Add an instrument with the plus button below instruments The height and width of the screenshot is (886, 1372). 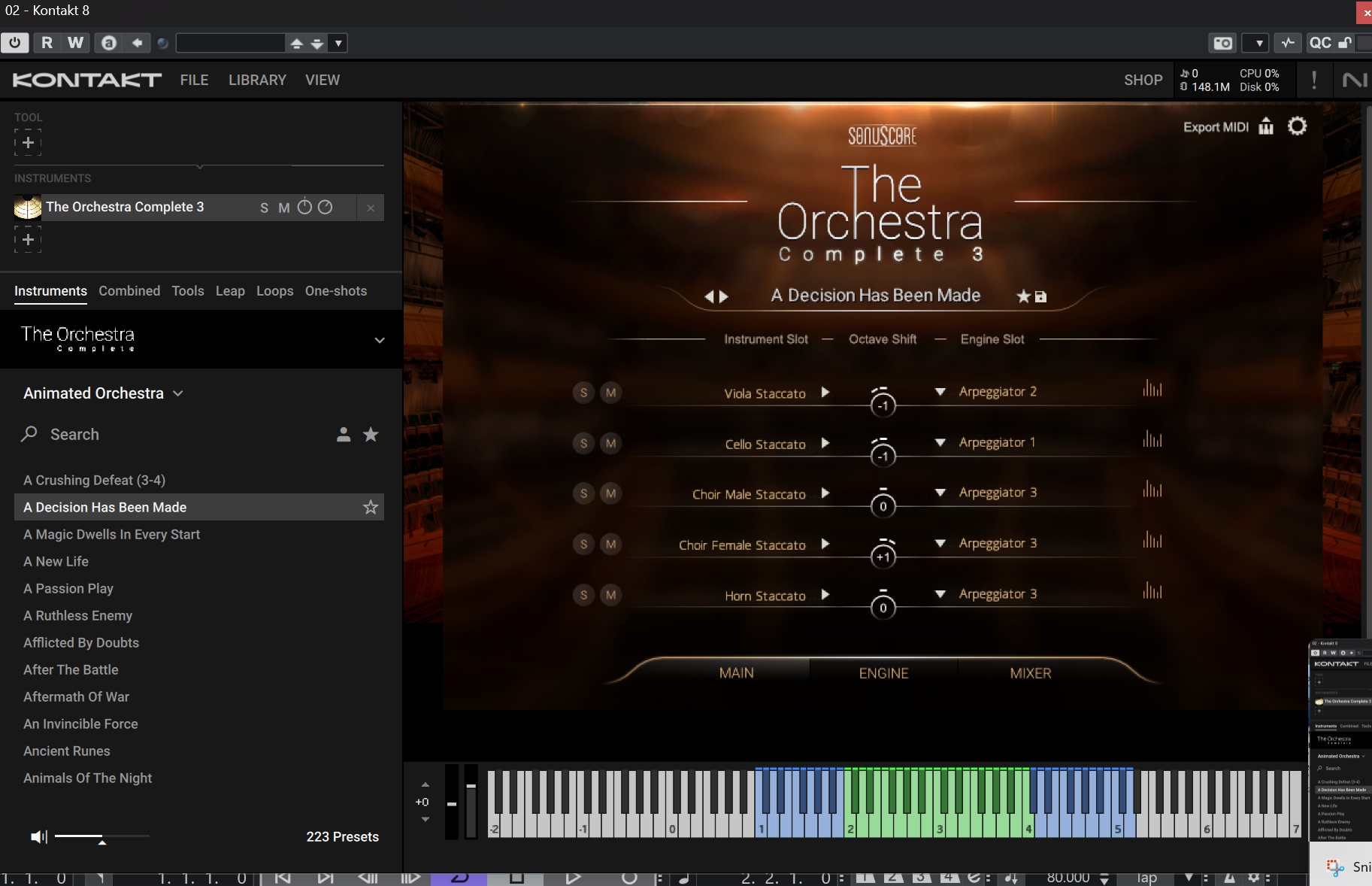tap(28, 239)
